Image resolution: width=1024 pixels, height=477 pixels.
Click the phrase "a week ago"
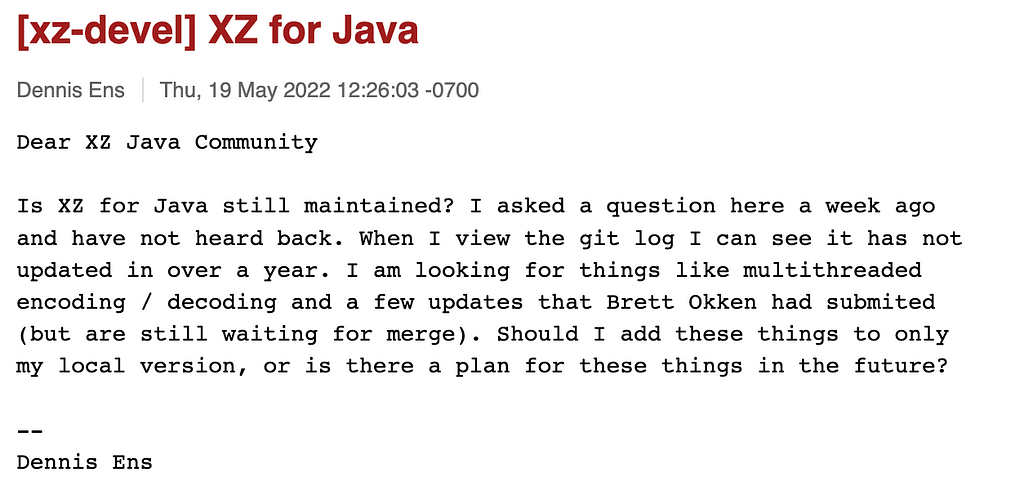click(x=867, y=206)
